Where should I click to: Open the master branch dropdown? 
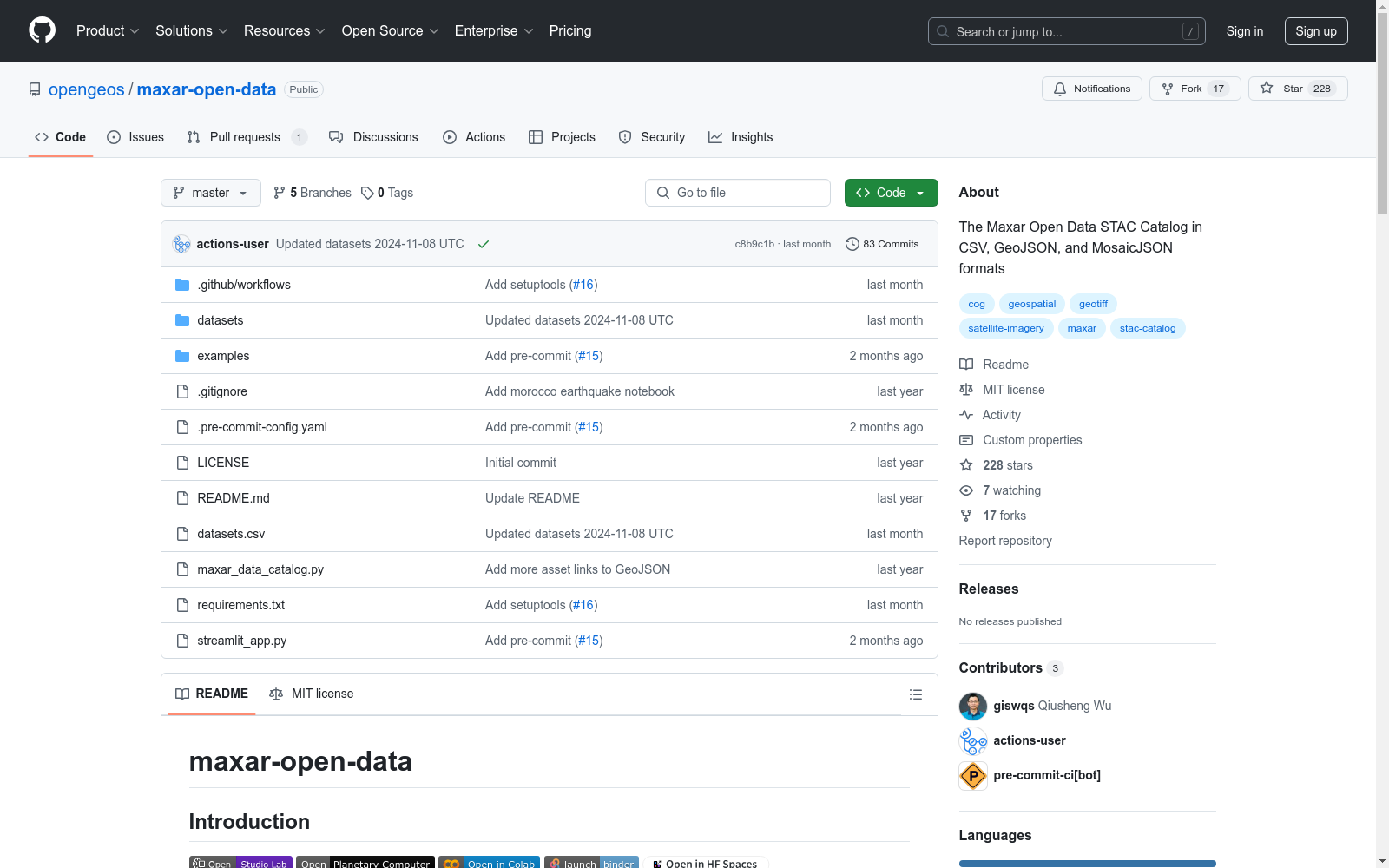(x=210, y=193)
